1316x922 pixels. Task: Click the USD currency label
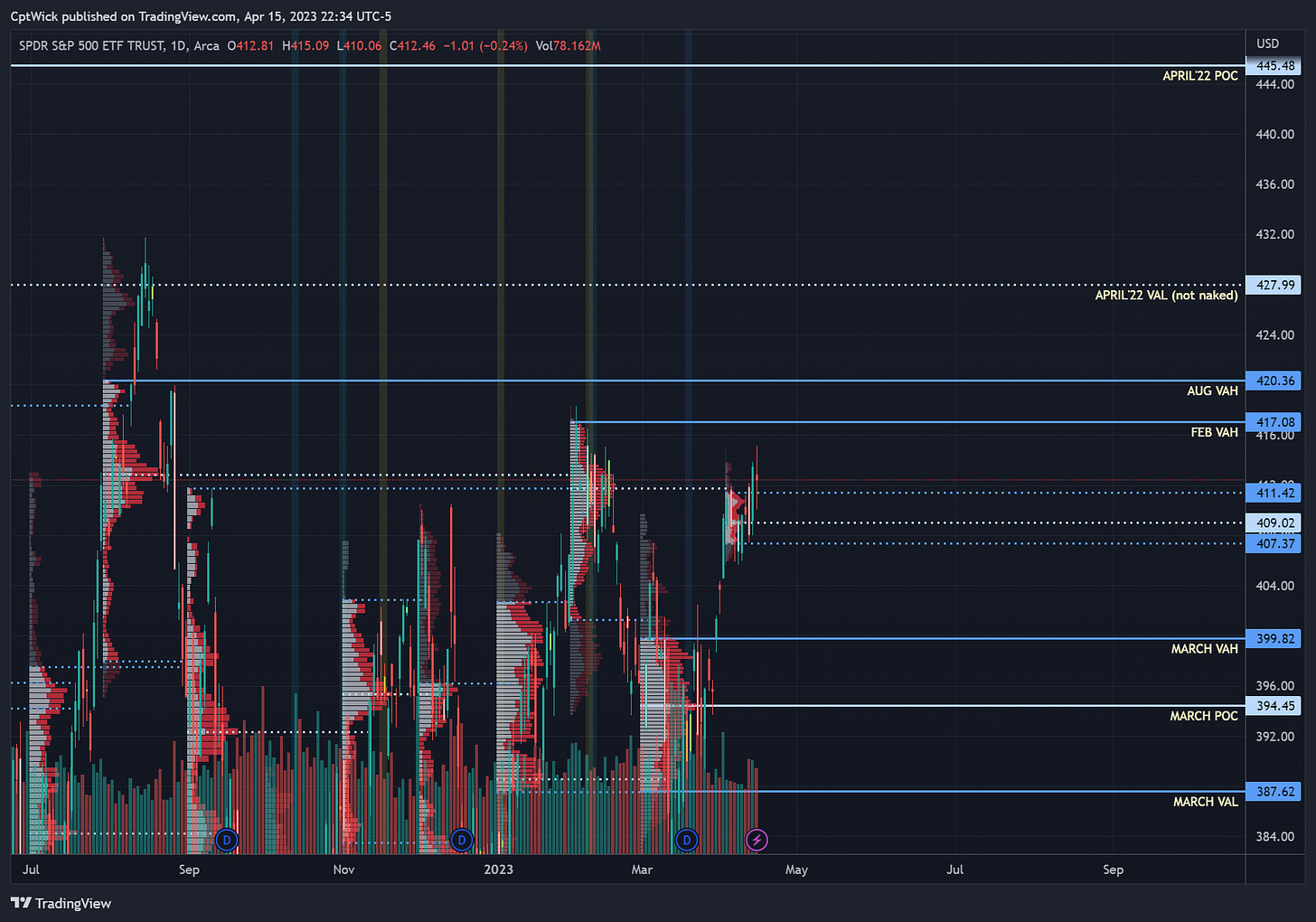coord(1267,43)
